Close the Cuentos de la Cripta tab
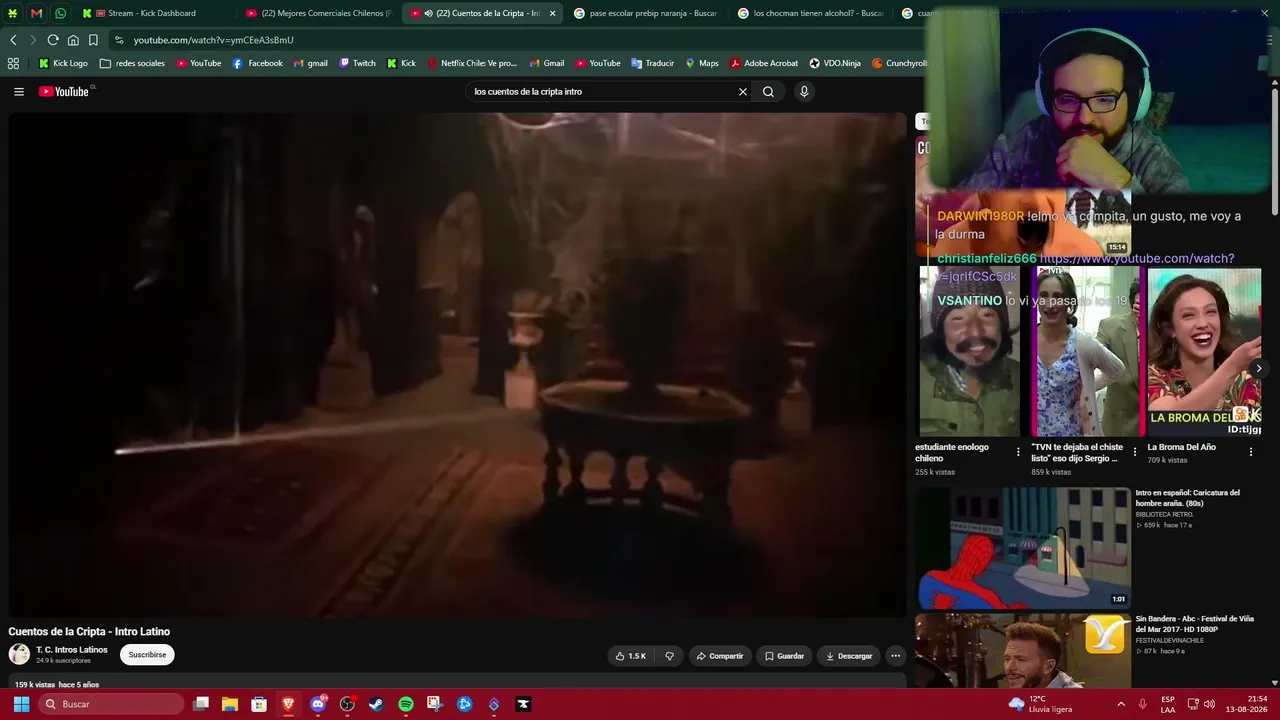This screenshot has height=720, width=1280. 552,13
